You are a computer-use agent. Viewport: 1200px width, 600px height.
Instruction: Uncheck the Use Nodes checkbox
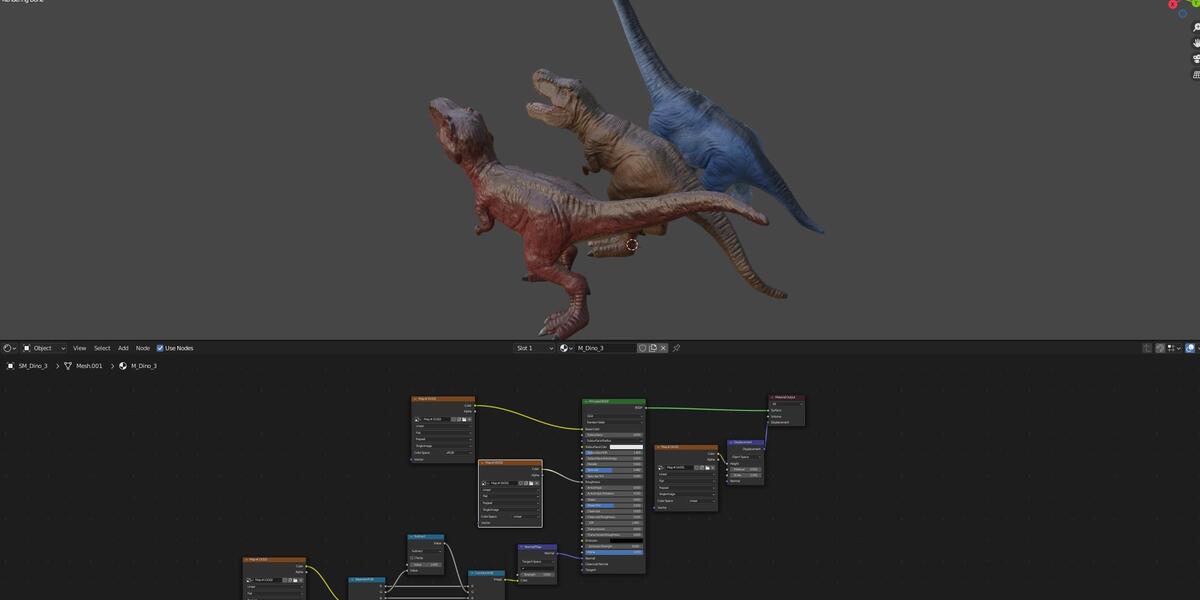(160, 348)
